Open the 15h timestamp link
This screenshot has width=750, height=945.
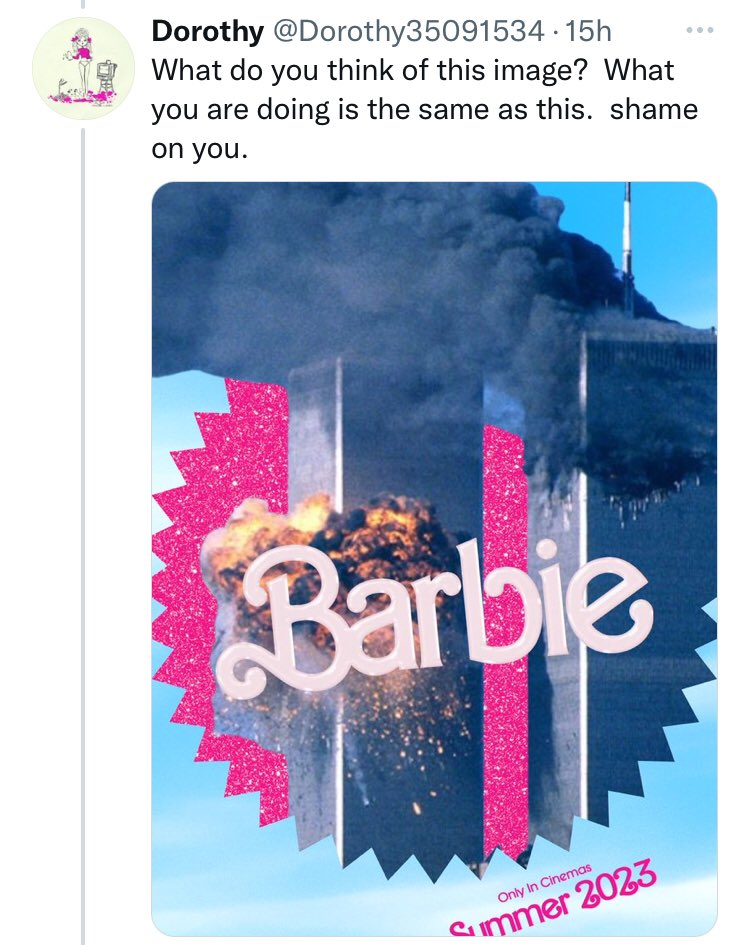pyautogui.click(x=587, y=32)
